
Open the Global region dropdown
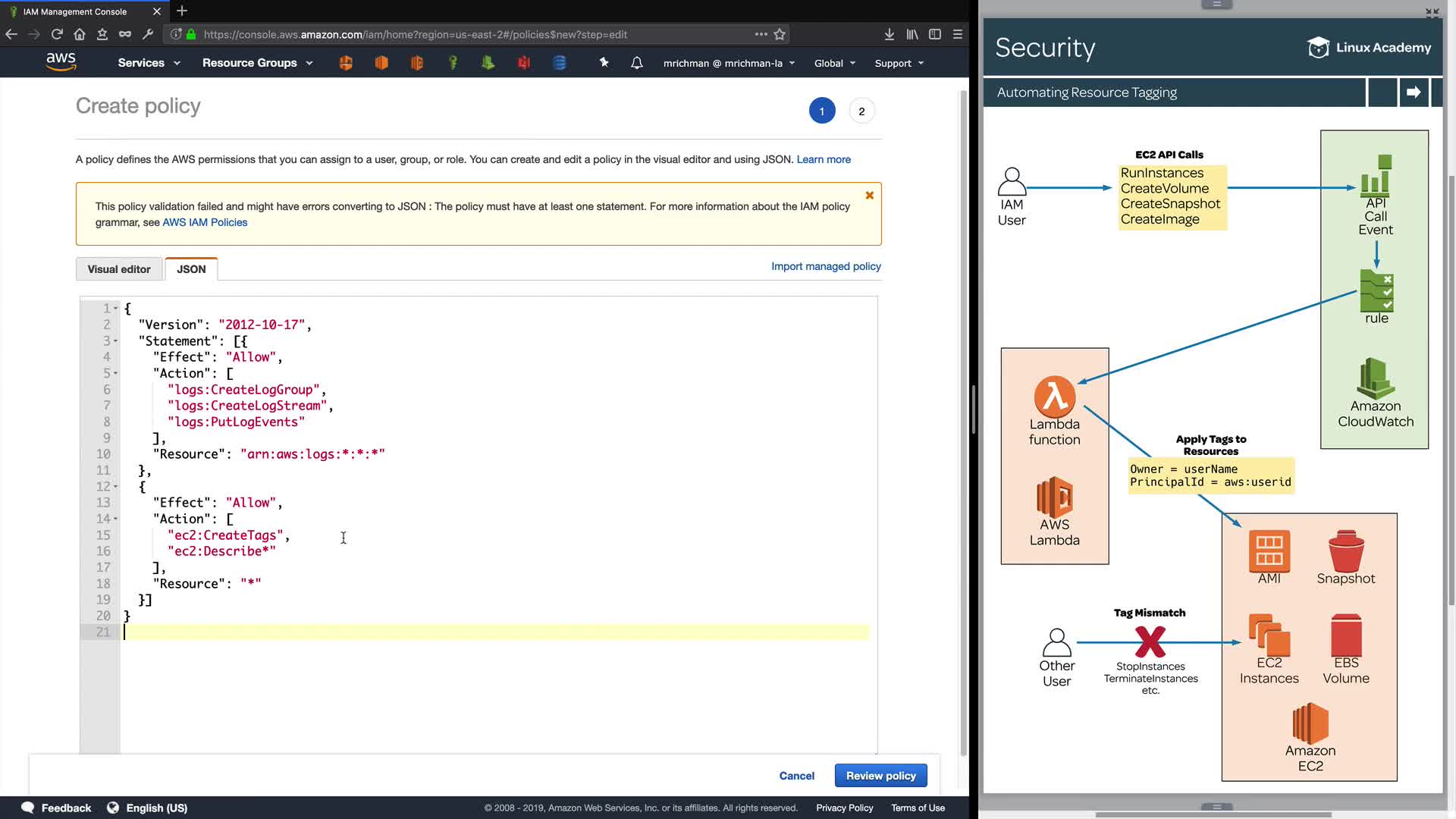[835, 63]
